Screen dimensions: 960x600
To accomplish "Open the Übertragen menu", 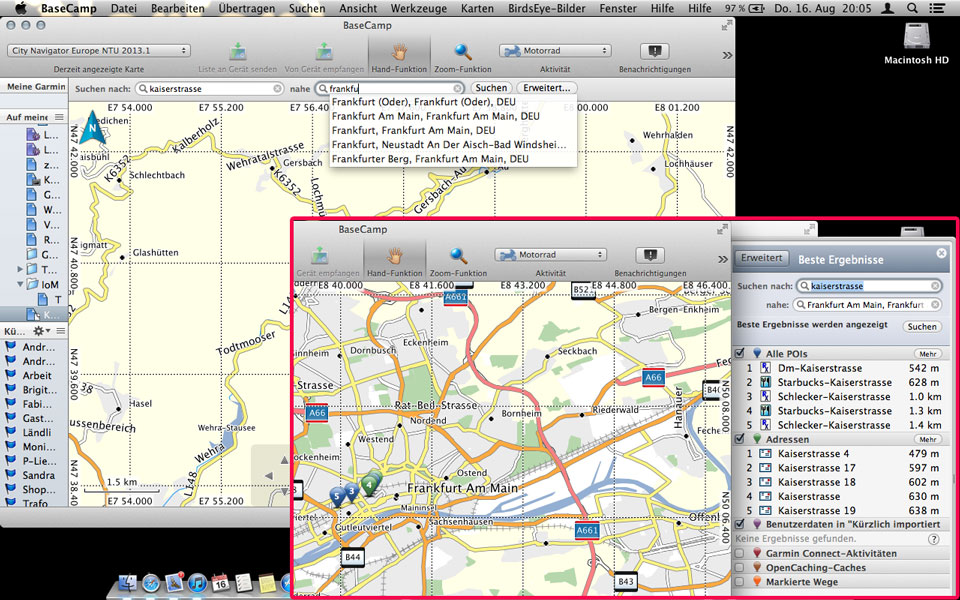I will [x=249, y=9].
